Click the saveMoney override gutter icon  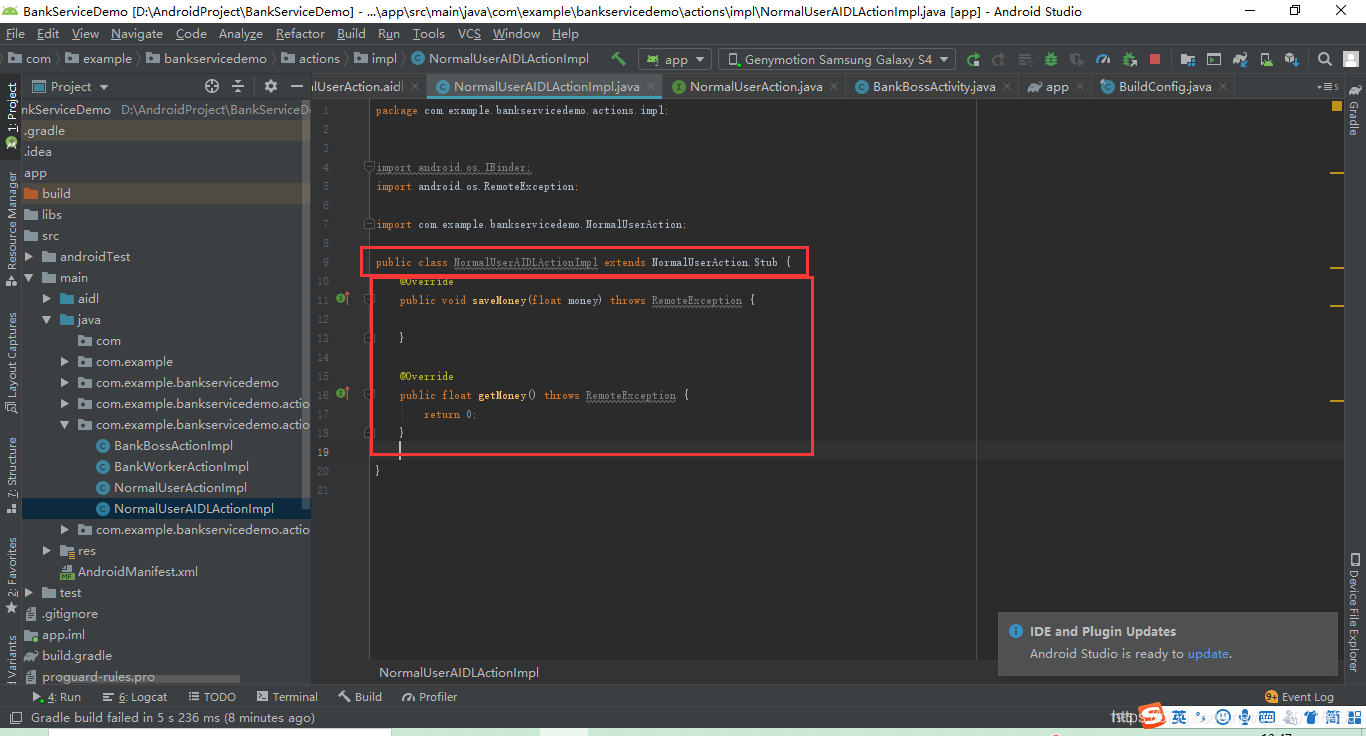click(x=342, y=299)
